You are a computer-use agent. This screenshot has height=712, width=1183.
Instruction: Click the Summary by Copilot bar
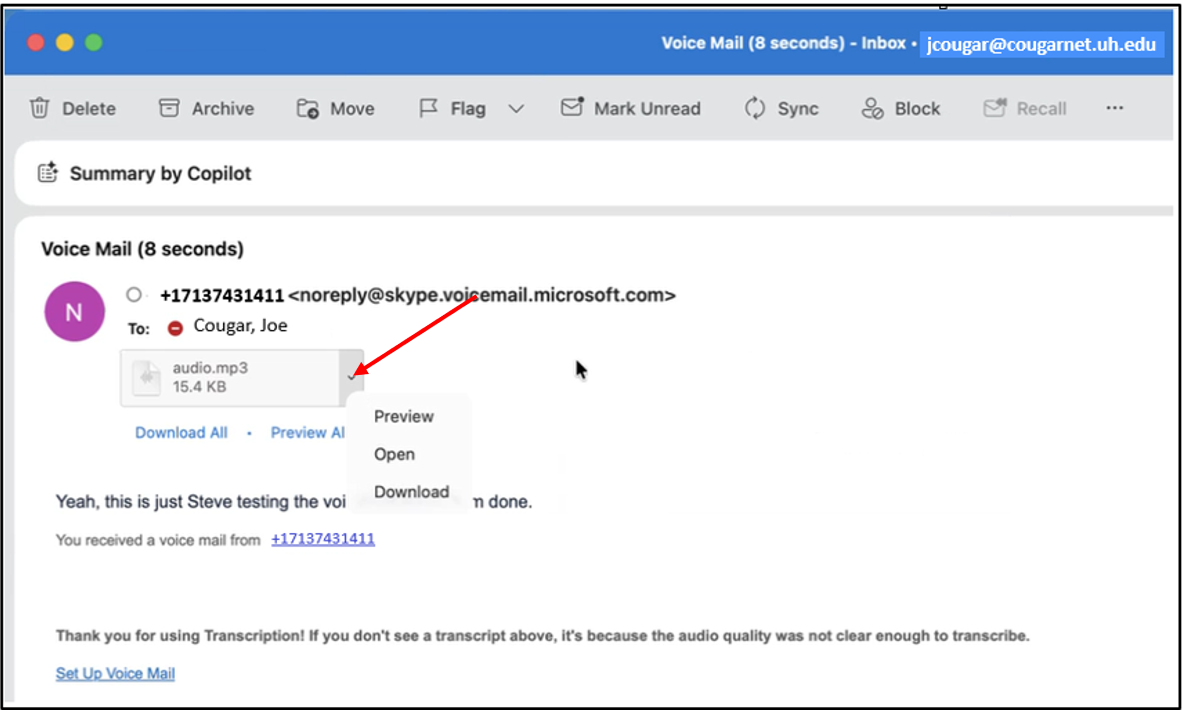(x=595, y=173)
